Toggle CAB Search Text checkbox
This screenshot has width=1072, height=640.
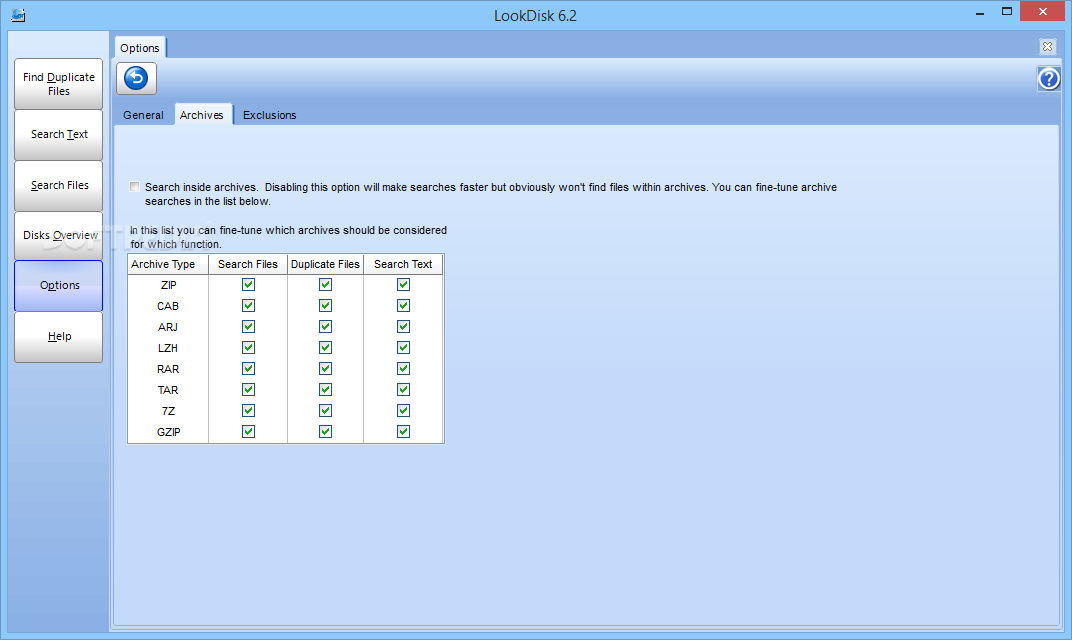403,306
